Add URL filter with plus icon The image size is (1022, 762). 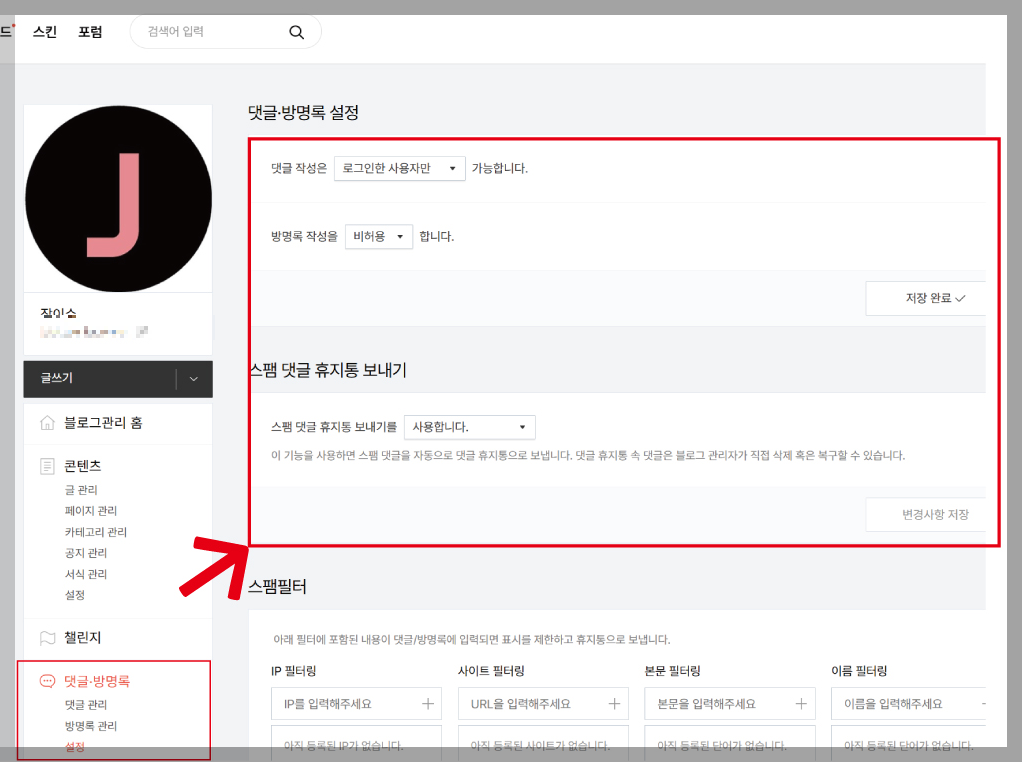click(614, 703)
